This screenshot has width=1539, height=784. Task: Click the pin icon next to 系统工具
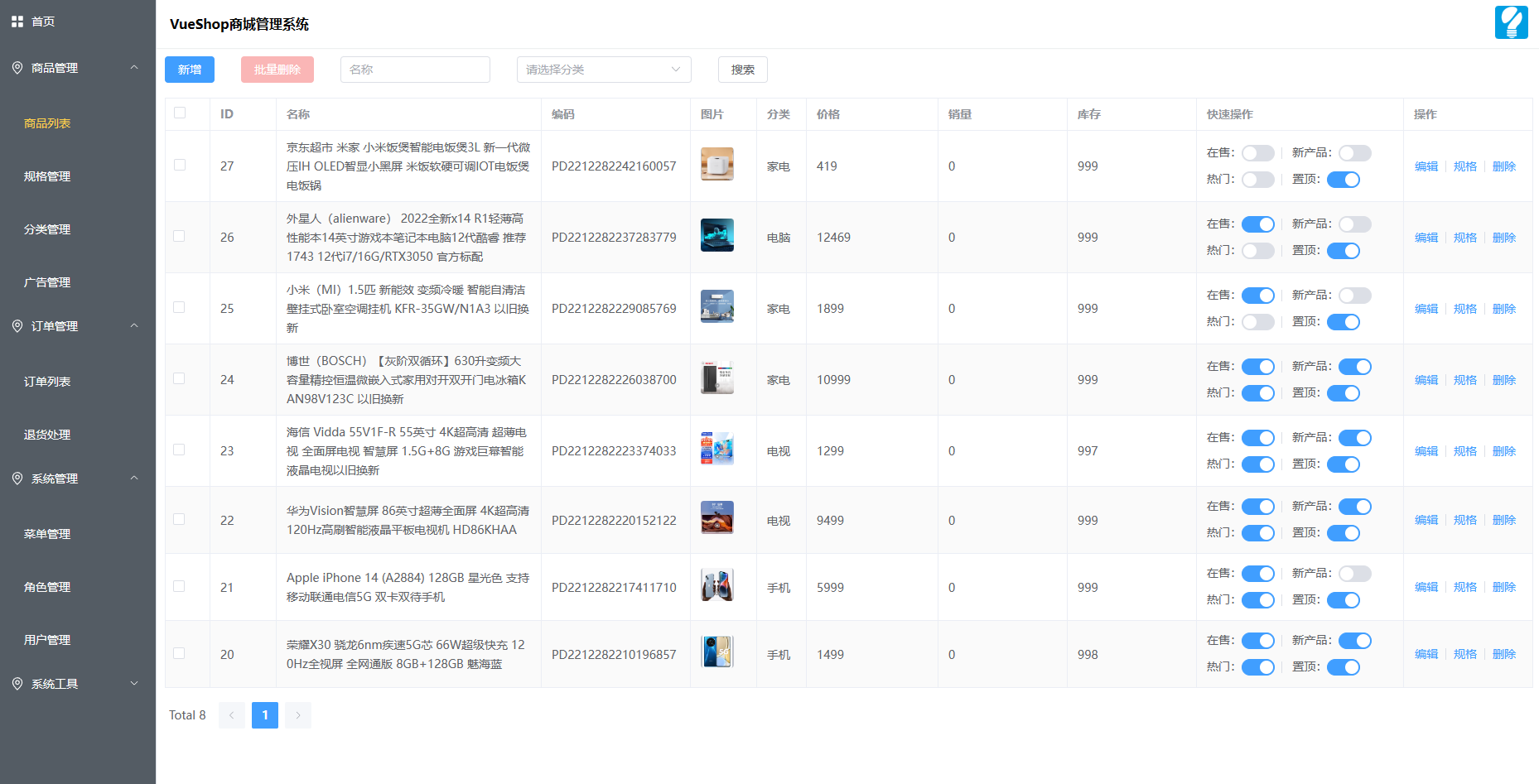click(17, 684)
